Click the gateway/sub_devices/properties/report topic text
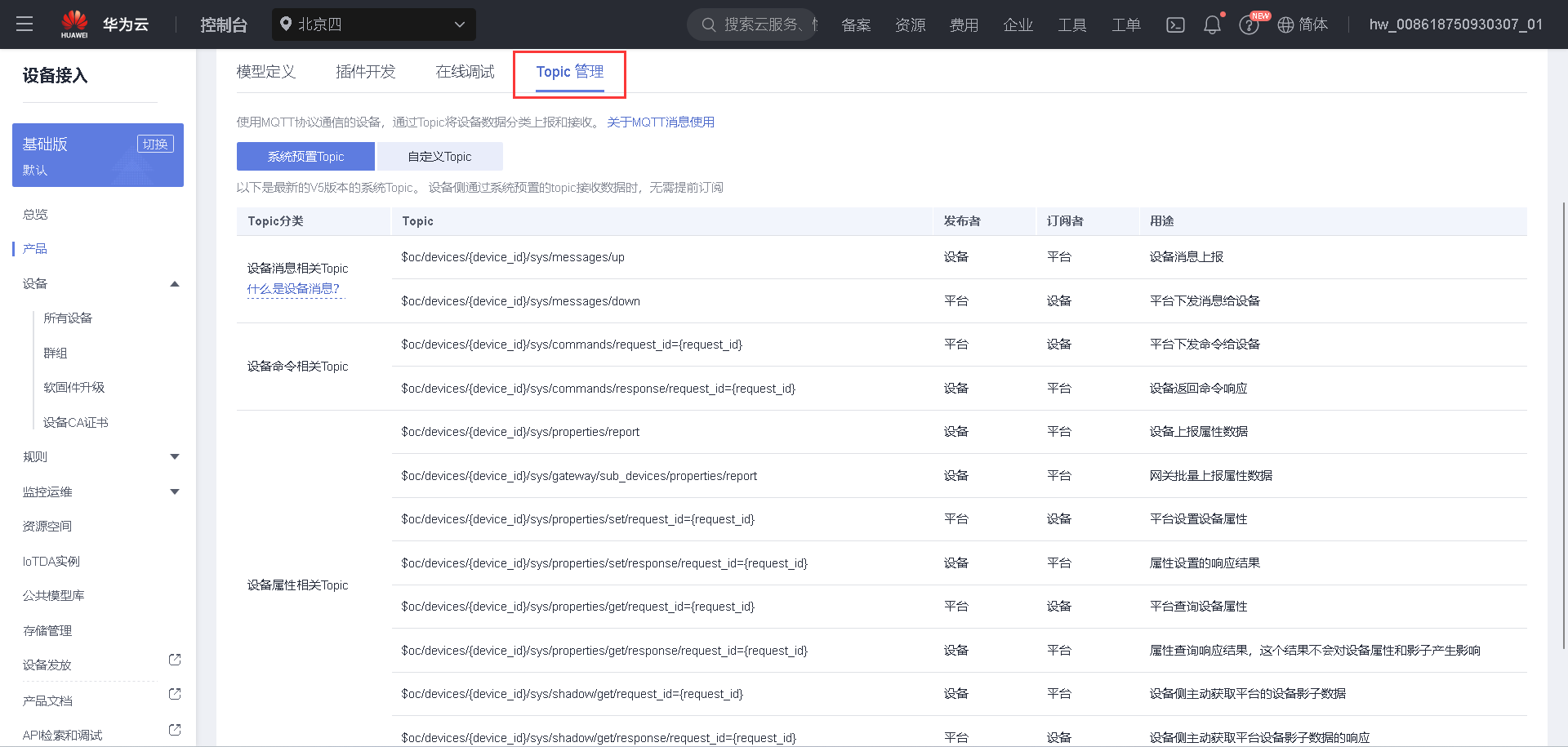Image resolution: width=1568 pixels, height=747 pixels. [579, 476]
